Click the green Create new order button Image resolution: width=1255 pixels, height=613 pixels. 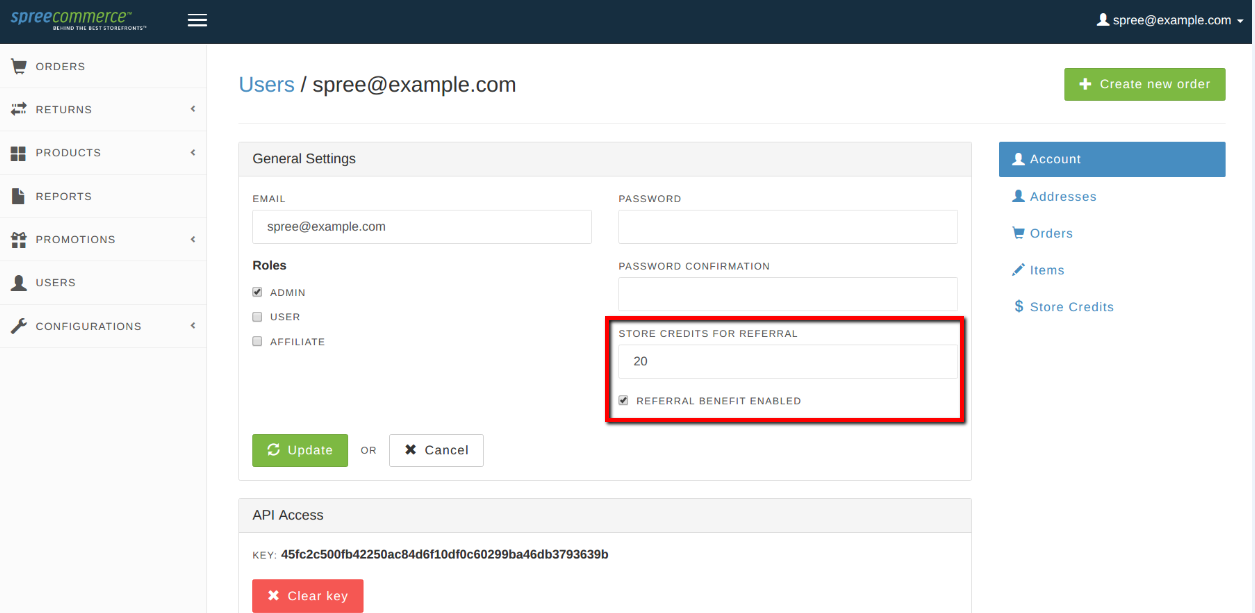pos(1144,84)
